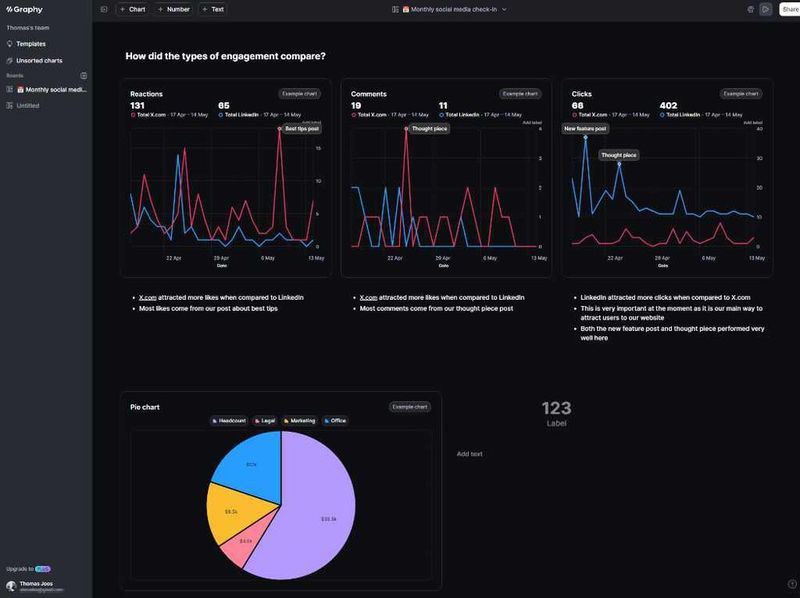The height and width of the screenshot is (598, 800).
Task: Click Thomas Joos profile avatar
Action: tap(11, 586)
